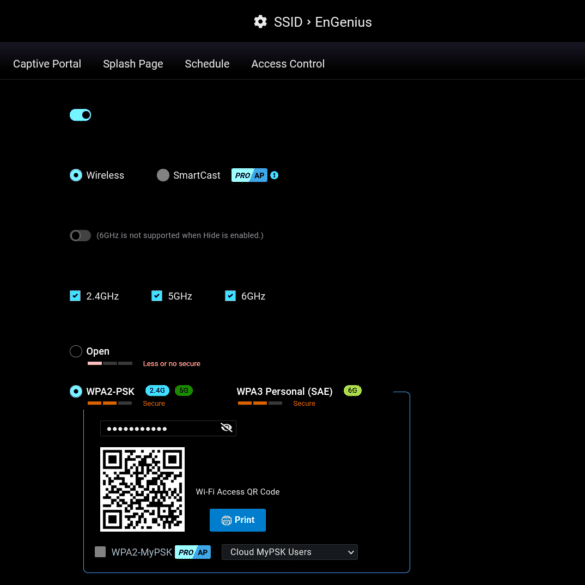Open the Captive Portal tab
Viewport: 585px width, 585px height.
(47, 64)
